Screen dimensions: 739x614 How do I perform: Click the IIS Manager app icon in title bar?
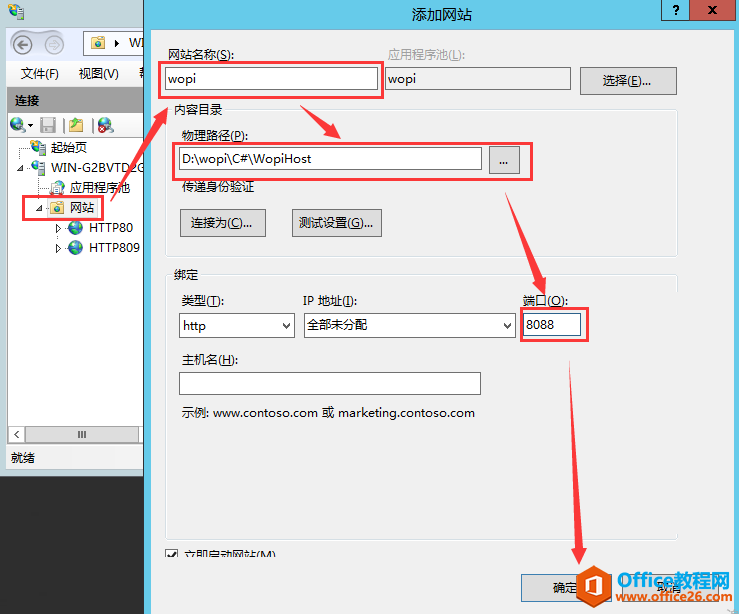click(x=16, y=11)
